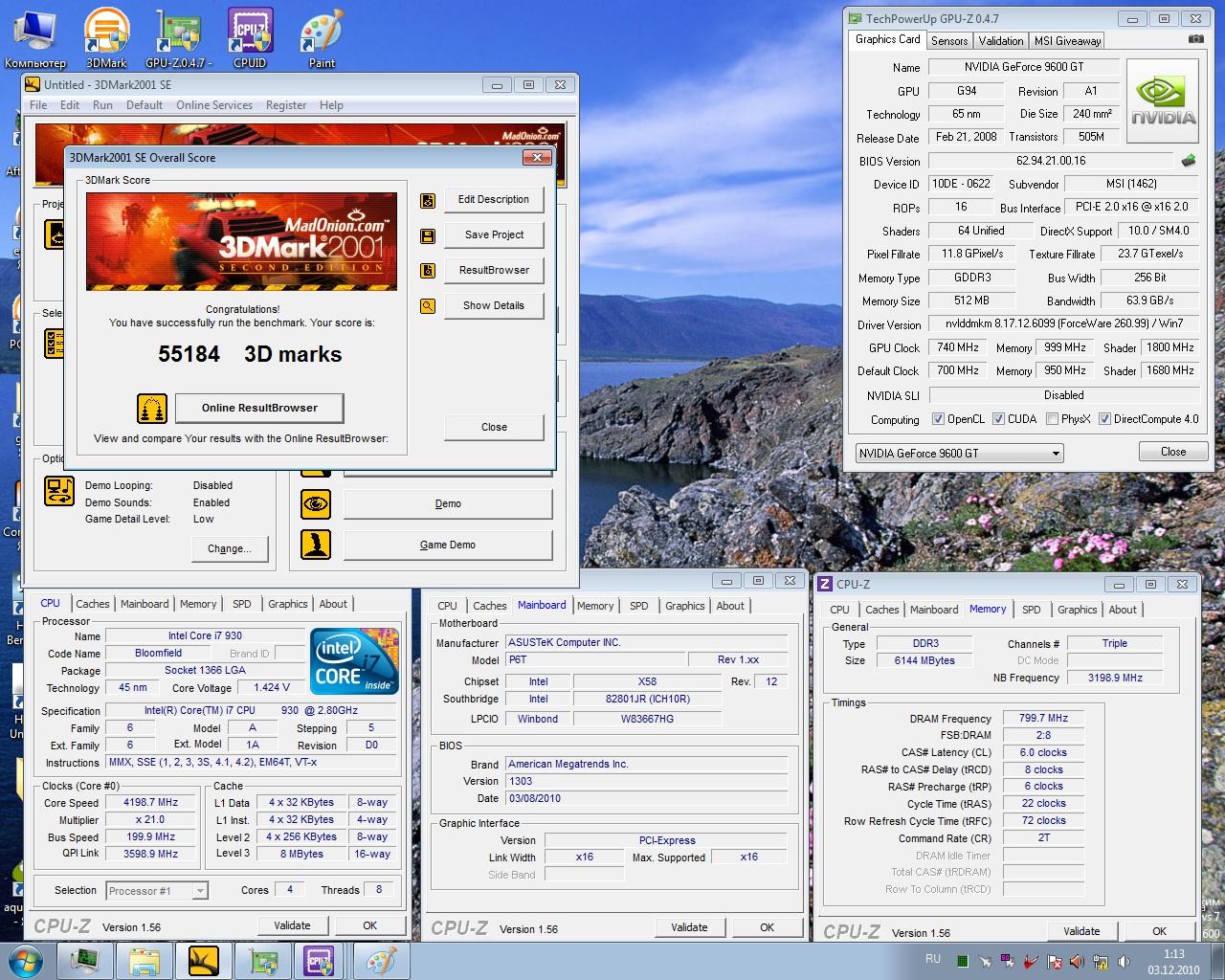Screen dimensions: 1225x980
Task: Click the Change... button in Options
Action: point(230,549)
